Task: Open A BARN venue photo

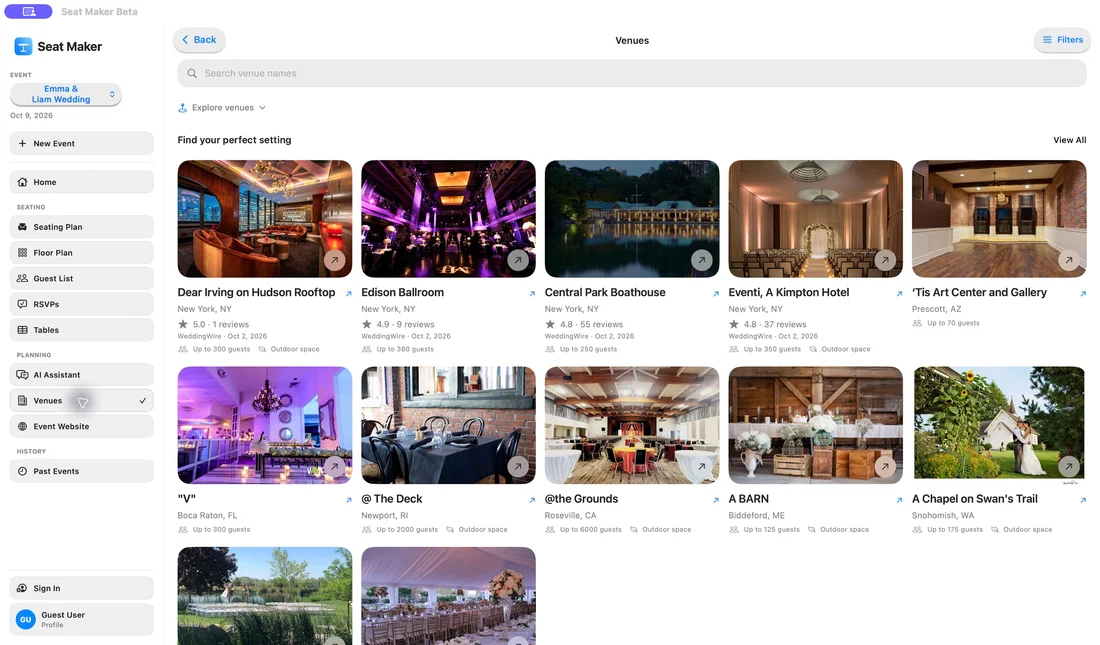Action: coord(815,425)
